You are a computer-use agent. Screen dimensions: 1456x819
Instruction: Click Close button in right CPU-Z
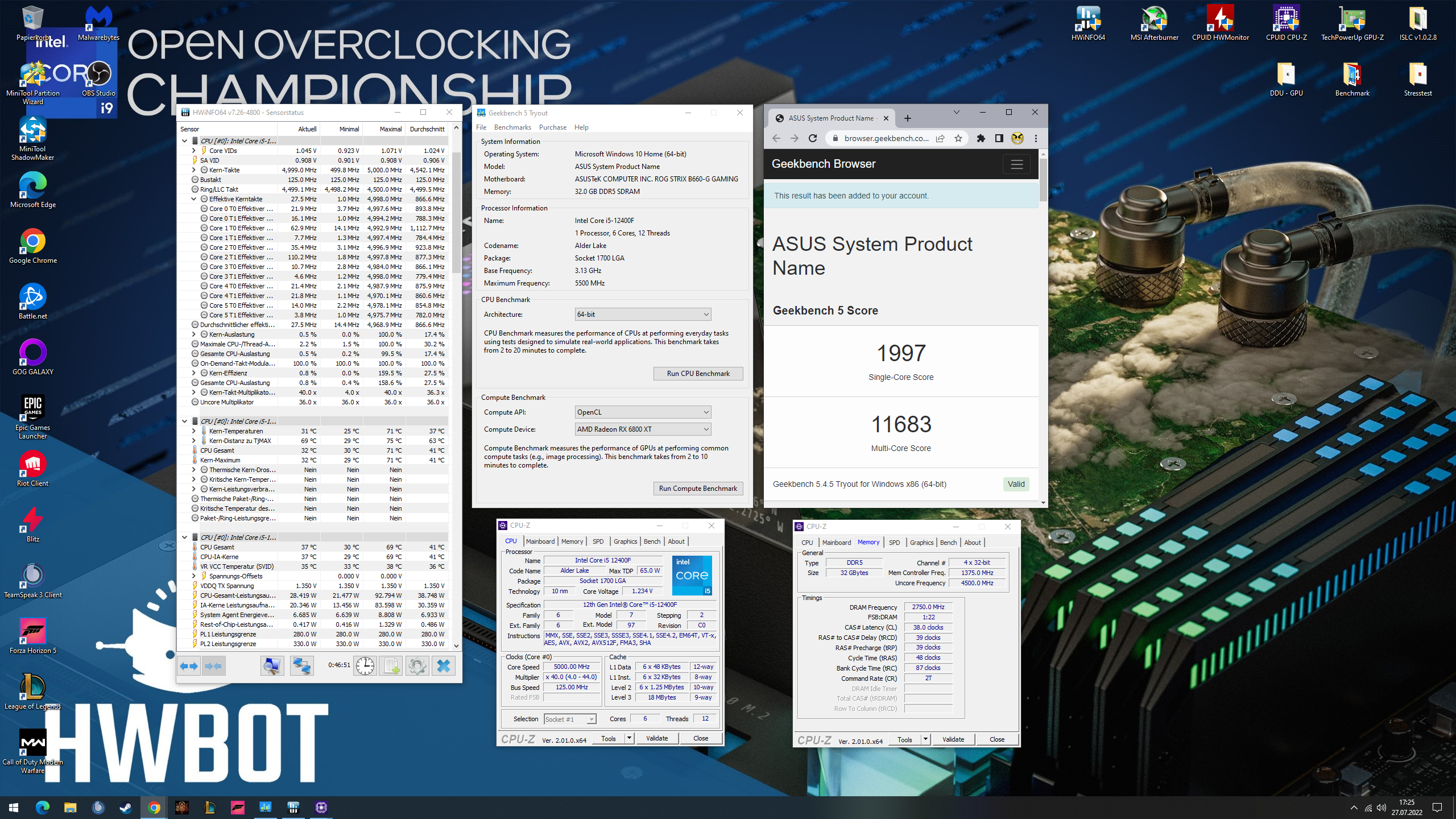pos(996,739)
